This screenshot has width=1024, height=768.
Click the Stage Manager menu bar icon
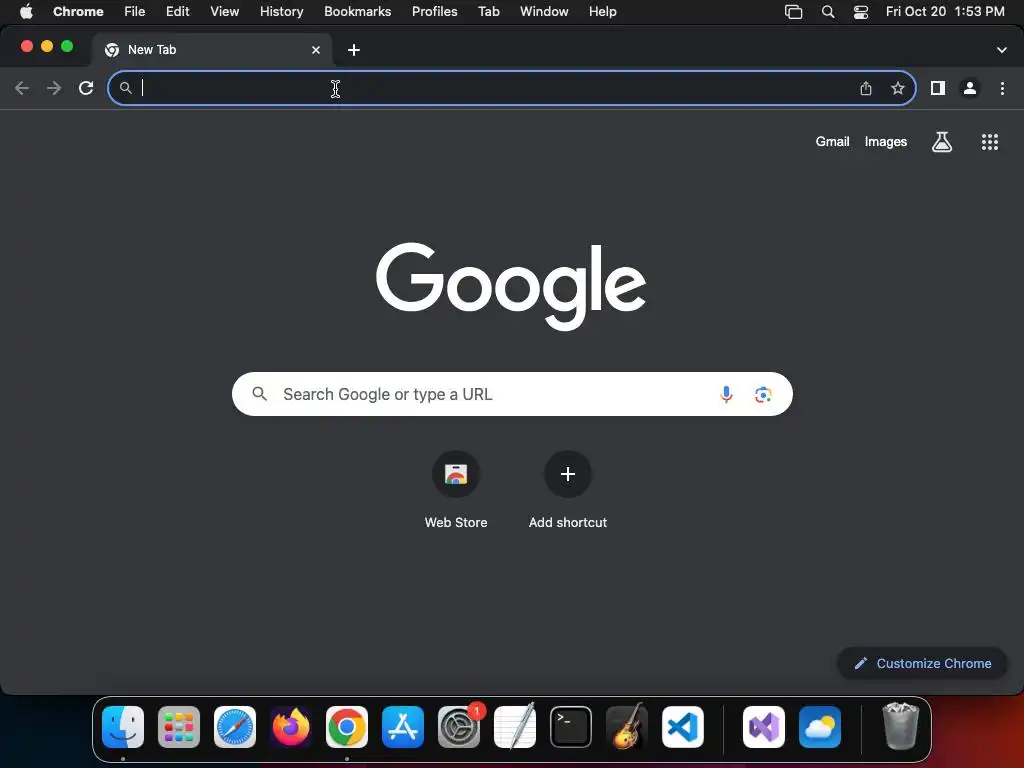[x=793, y=11]
